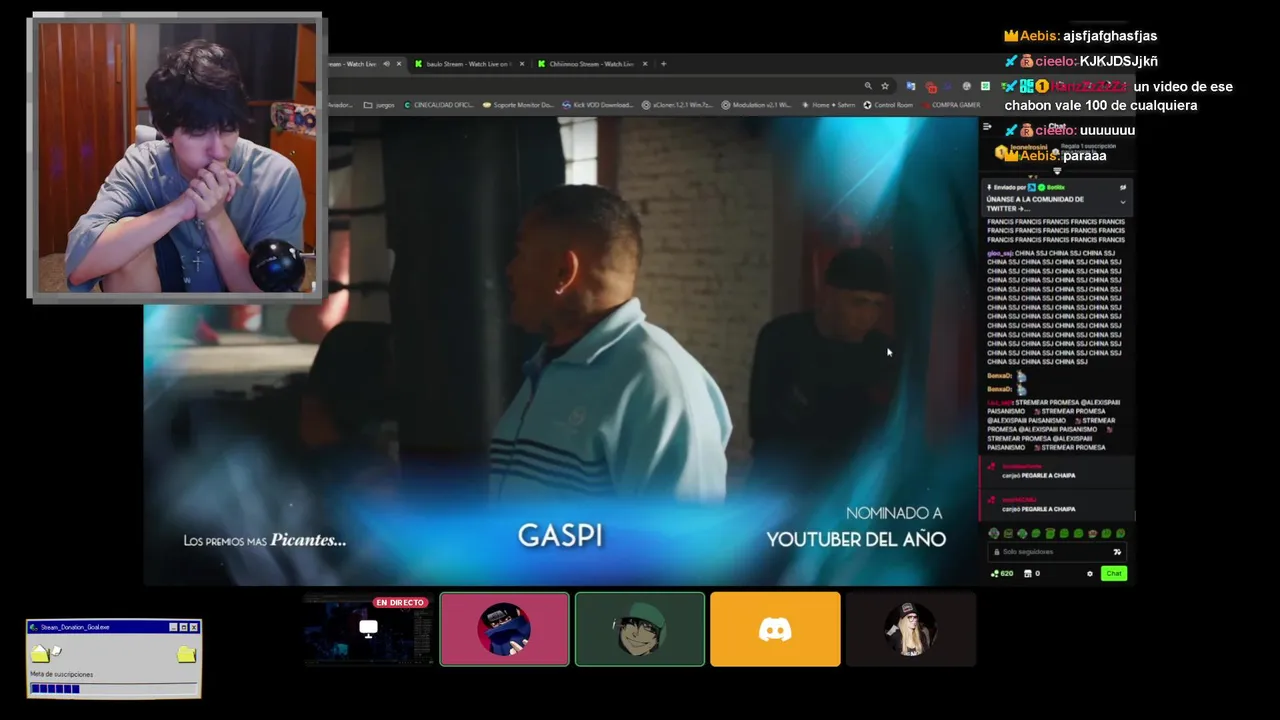The height and width of the screenshot is (720, 1280).
Task: Send message with green Chat button
Action: click(1114, 573)
